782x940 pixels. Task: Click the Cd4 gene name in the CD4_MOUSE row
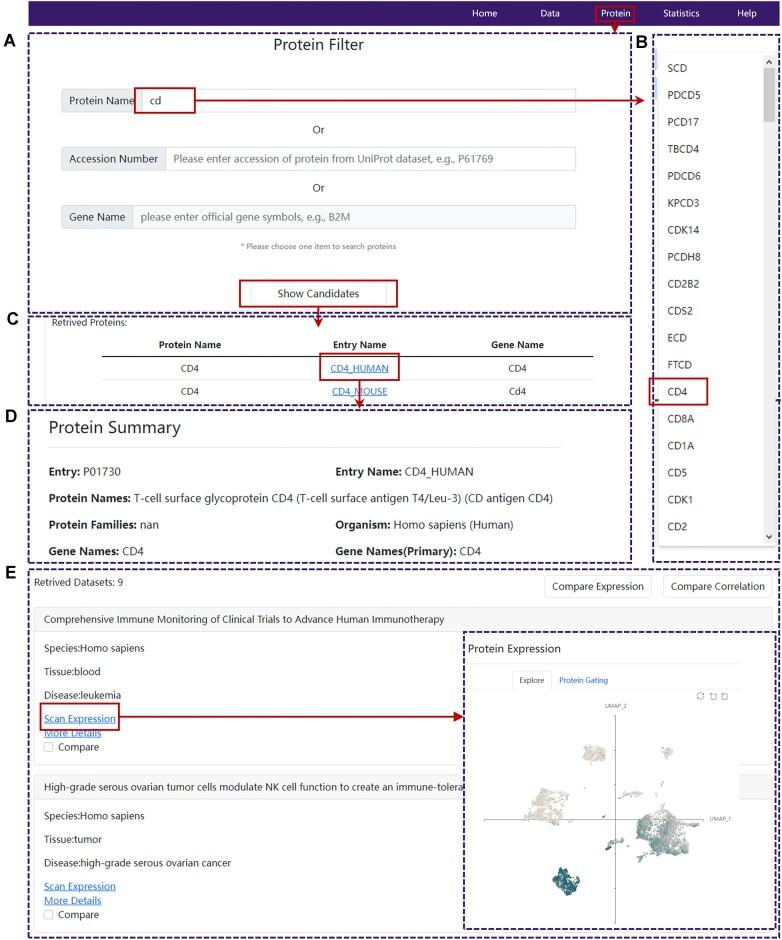pos(517,391)
